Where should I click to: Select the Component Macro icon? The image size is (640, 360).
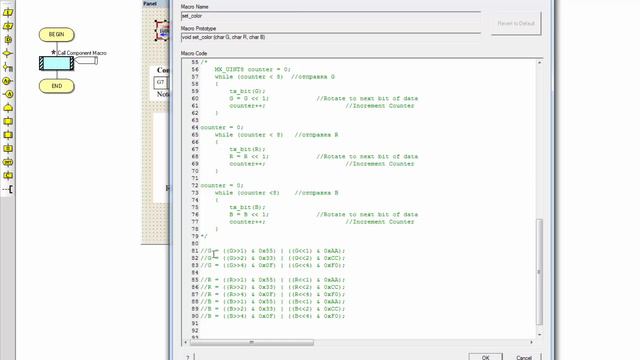(8, 135)
